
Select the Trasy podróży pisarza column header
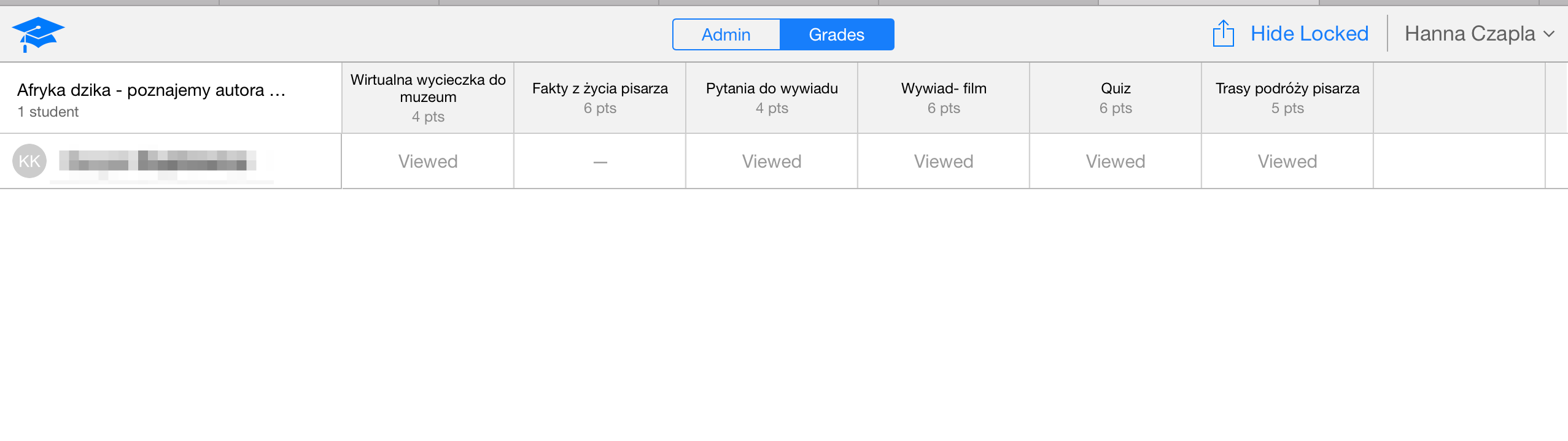point(1287,98)
